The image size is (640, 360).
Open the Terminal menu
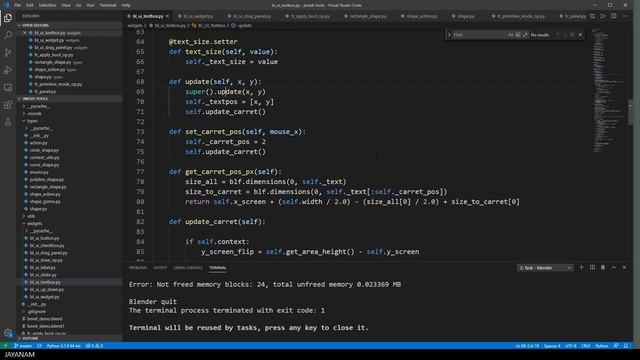tap(108, 5)
